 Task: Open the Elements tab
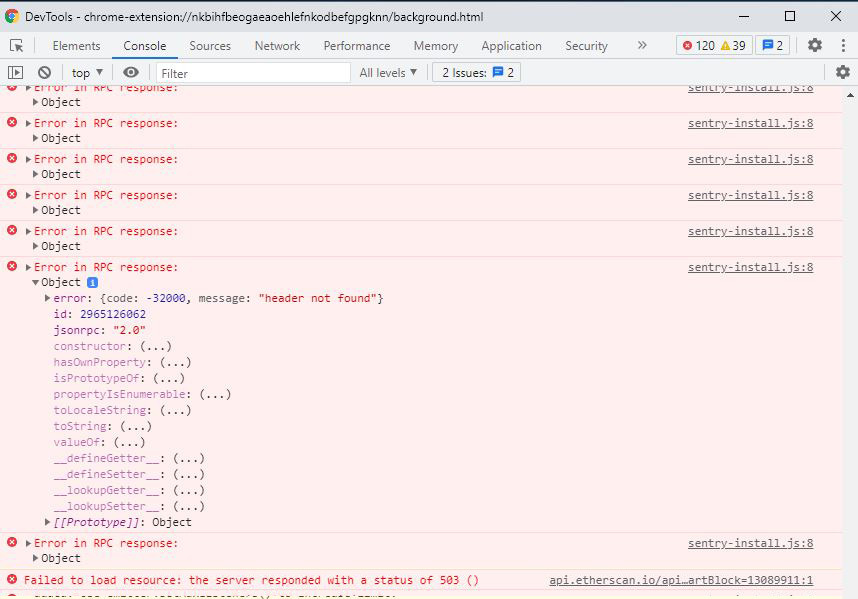click(76, 46)
